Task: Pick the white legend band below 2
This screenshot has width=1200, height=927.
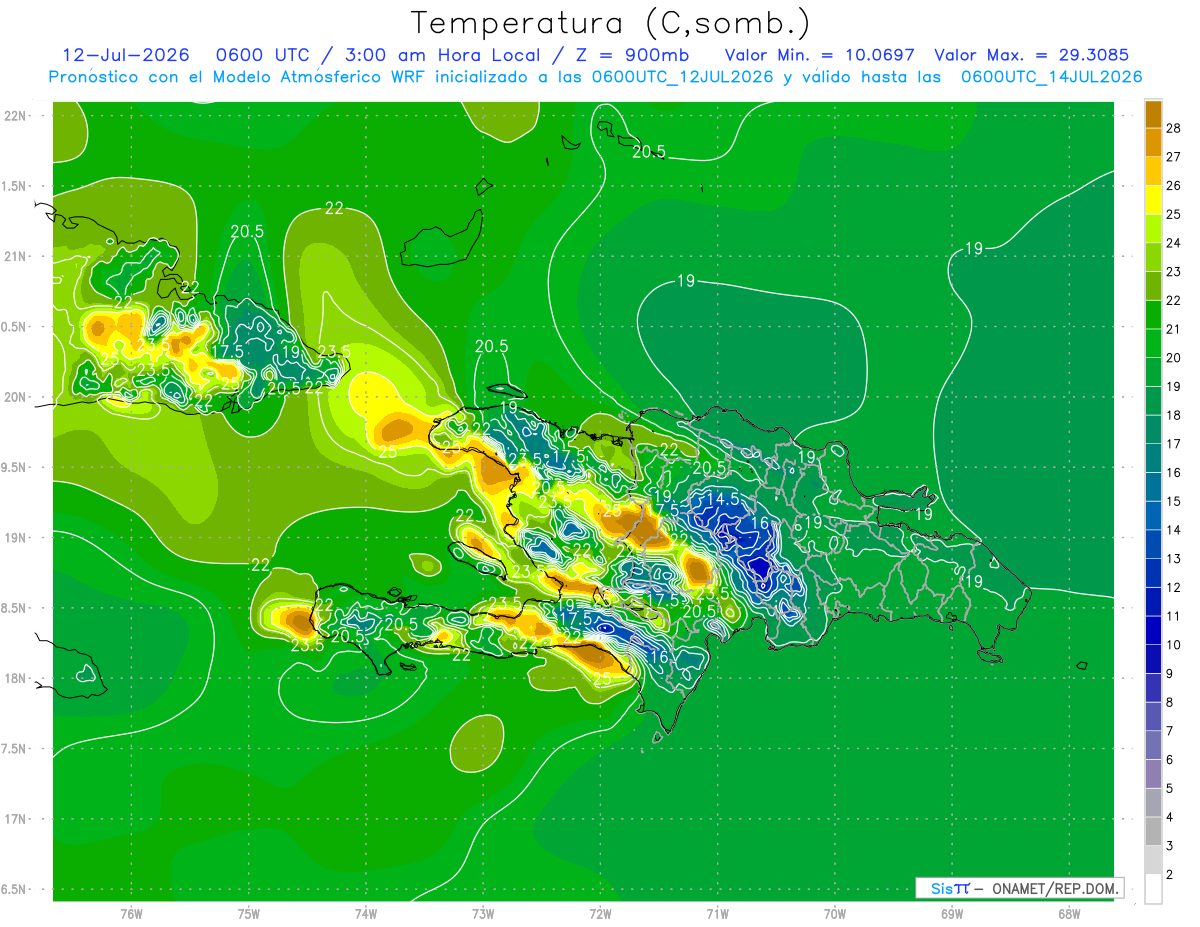Action: pyautogui.click(x=1153, y=889)
